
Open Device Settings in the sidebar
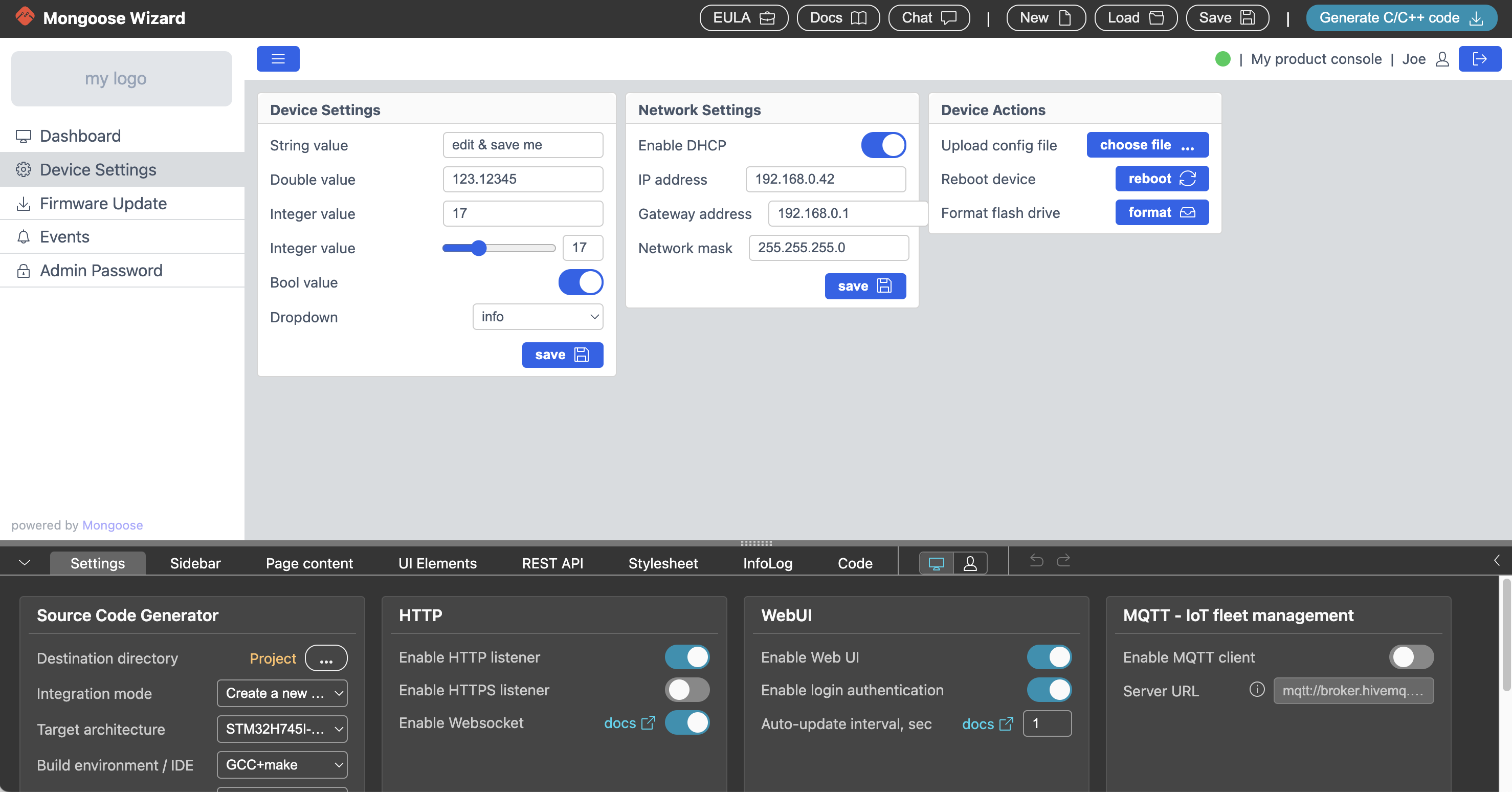click(122, 170)
